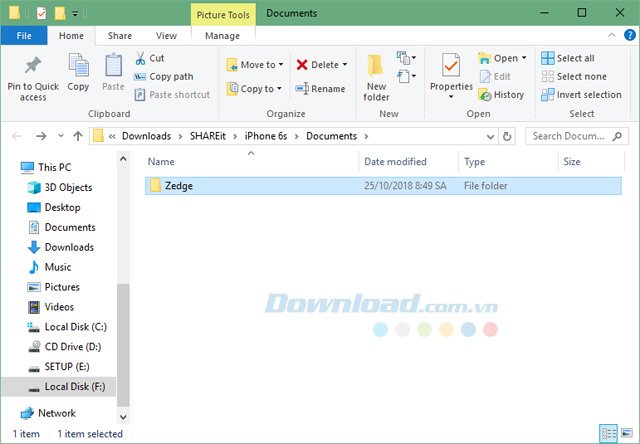Click SHAREit in the address breadcrumb
The width and height of the screenshot is (640, 444).
[x=208, y=136]
